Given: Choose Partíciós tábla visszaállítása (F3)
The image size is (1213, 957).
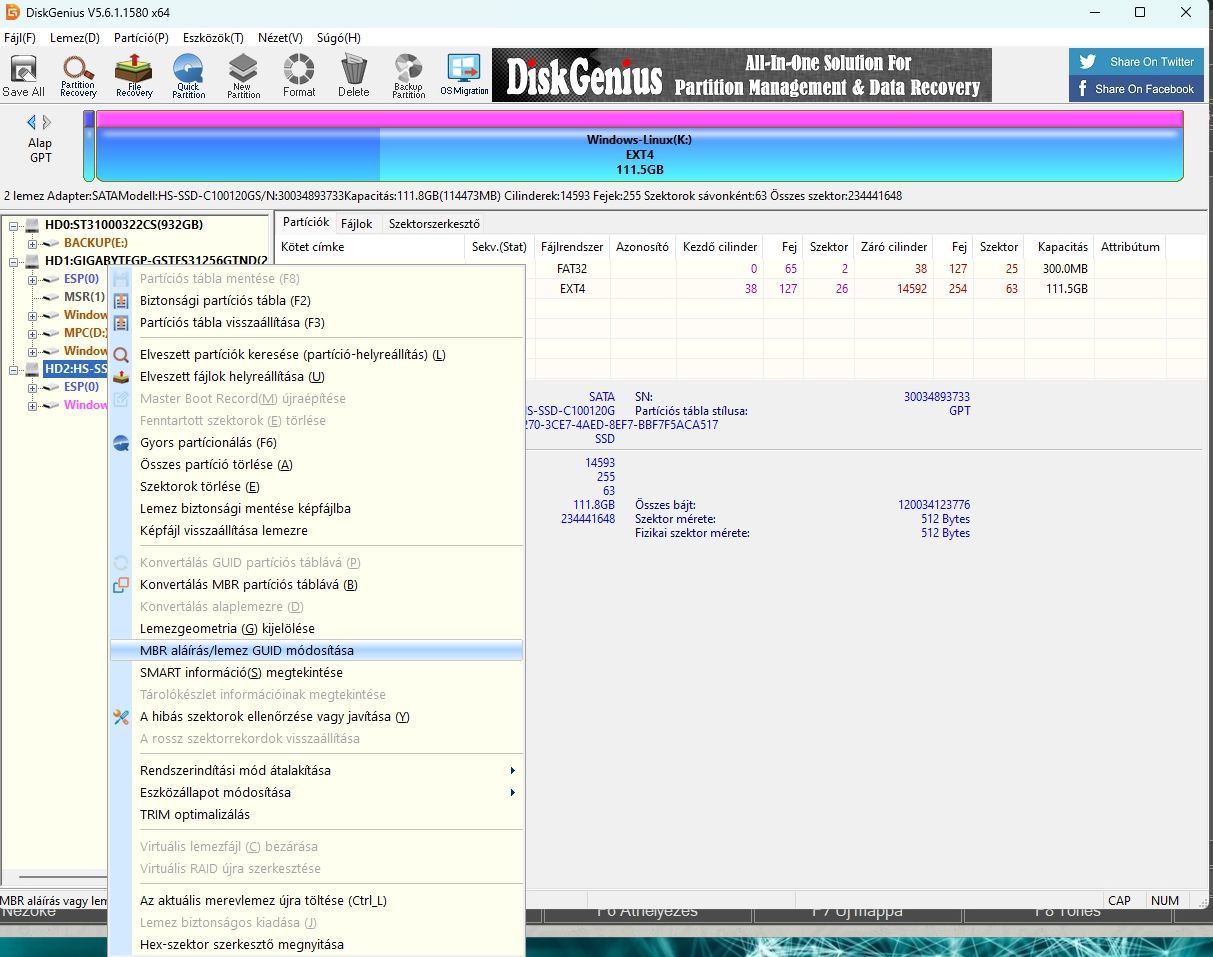Looking at the screenshot, I should [x=316, y=323].
